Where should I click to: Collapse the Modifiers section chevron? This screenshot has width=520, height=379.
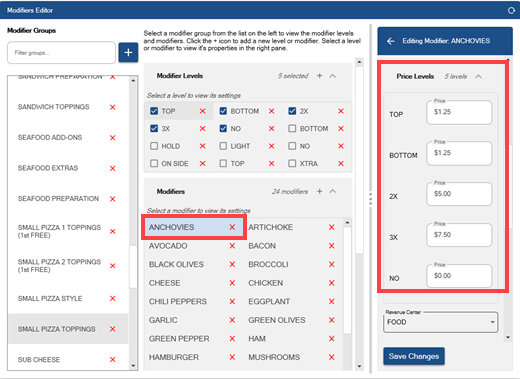333,191
